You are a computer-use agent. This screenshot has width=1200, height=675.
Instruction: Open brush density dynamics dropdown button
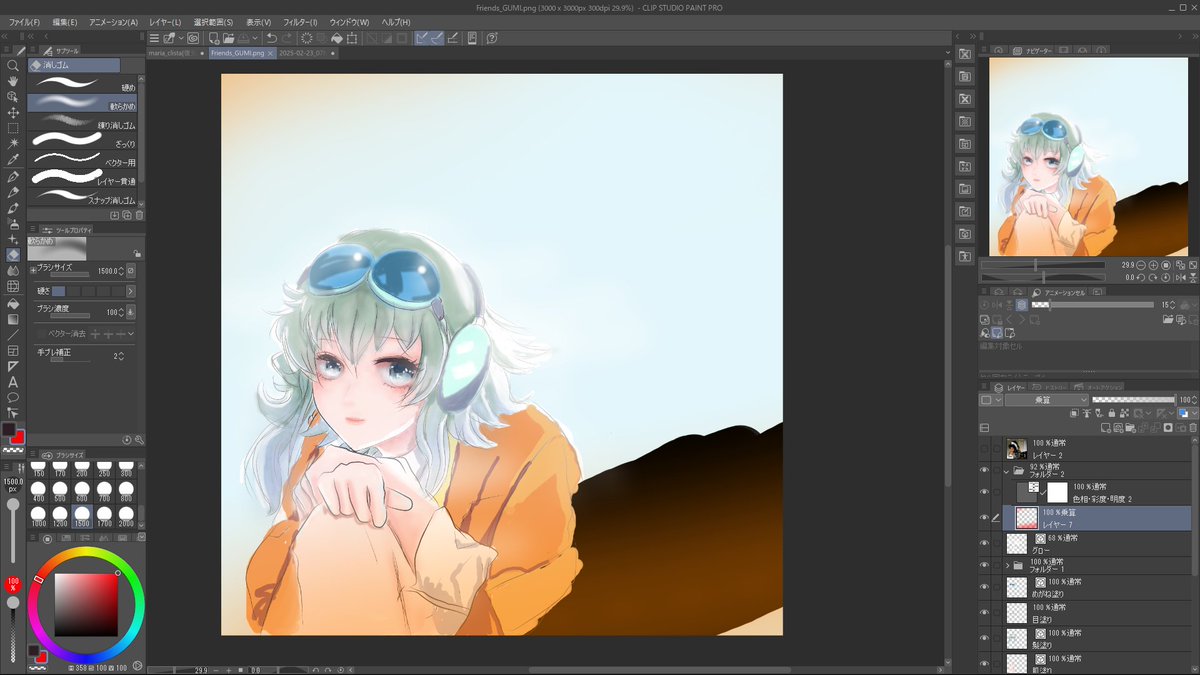point(132,313)
